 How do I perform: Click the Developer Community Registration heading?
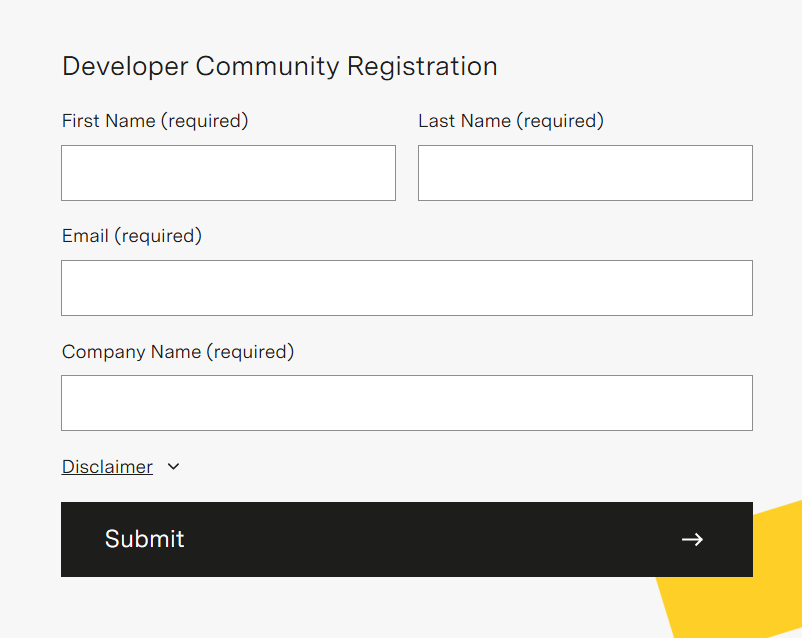[x=279, y=66]
